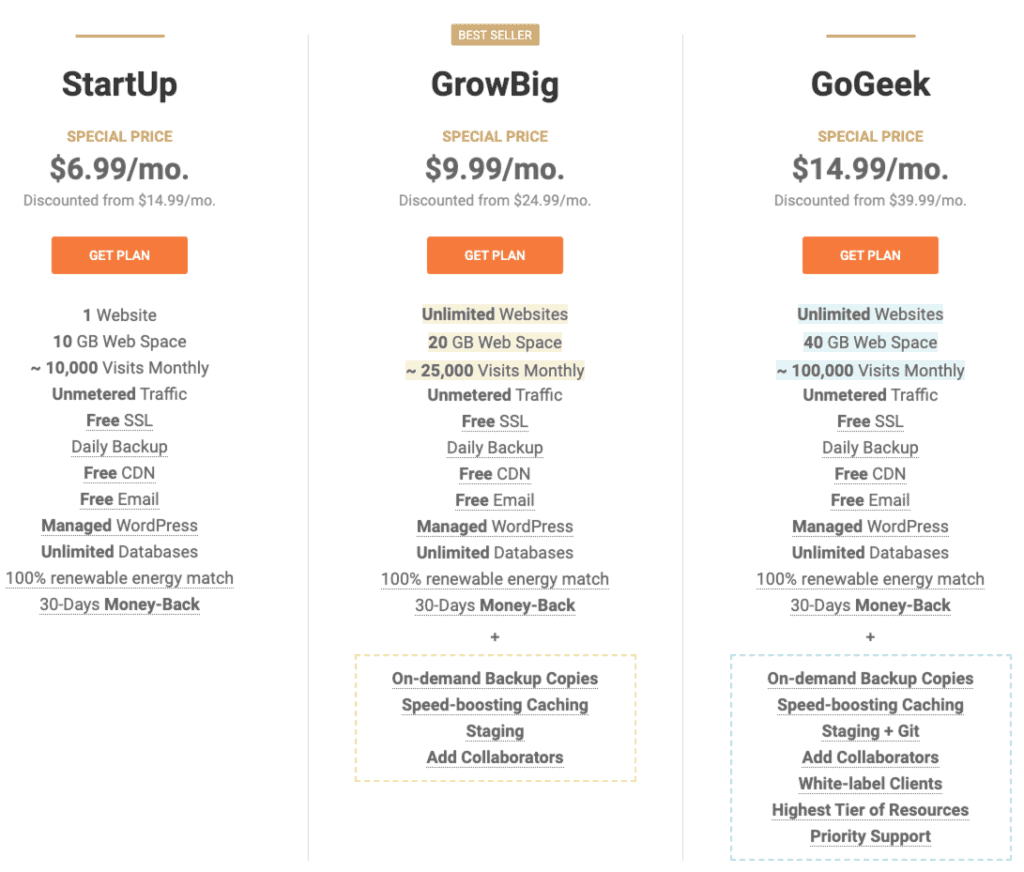
Task: Click Free Email under GrowBig
Action: 494,499
